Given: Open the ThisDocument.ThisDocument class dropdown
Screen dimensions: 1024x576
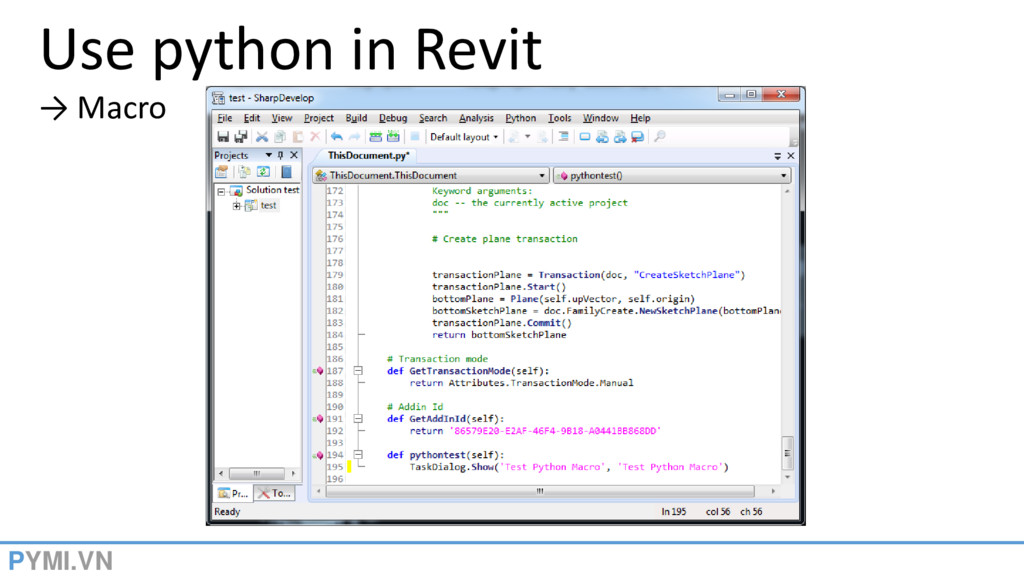Looking at the screenshot, I should tap(430, 176).
